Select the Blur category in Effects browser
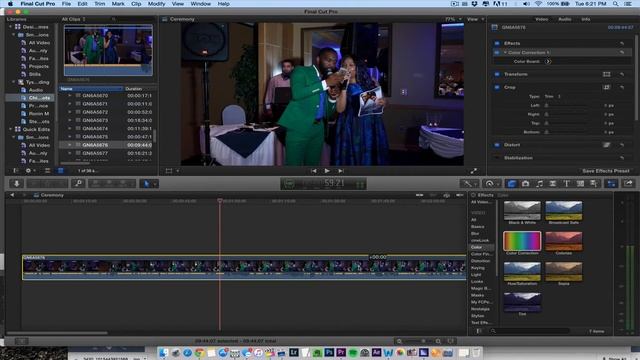This screenshot has width=640, height=360. click(x=475, y=233)
